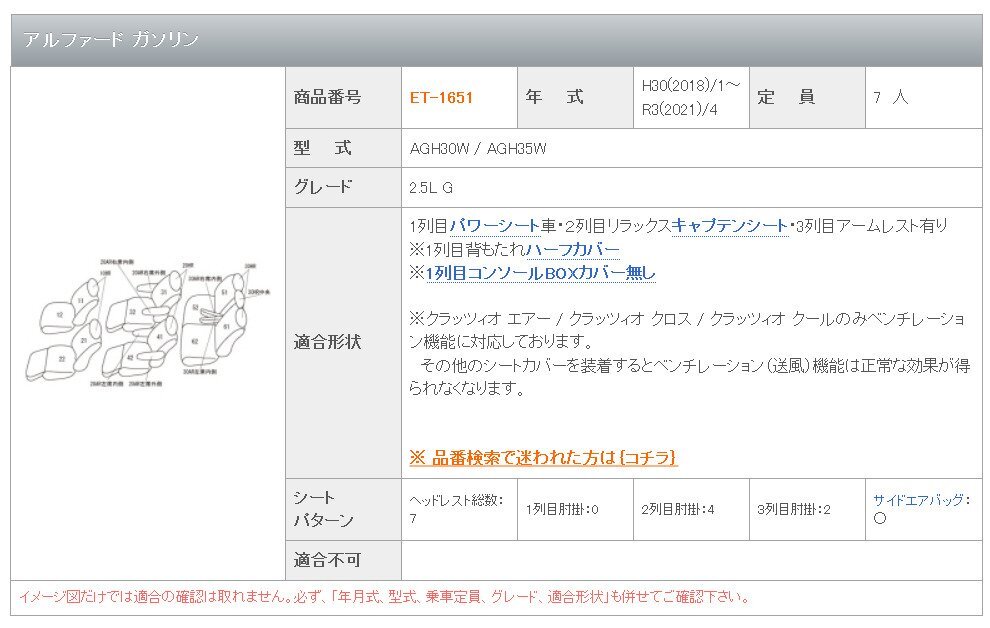Click the 定 員 label cell
The image size is (990, 628).
click(807, 98)
